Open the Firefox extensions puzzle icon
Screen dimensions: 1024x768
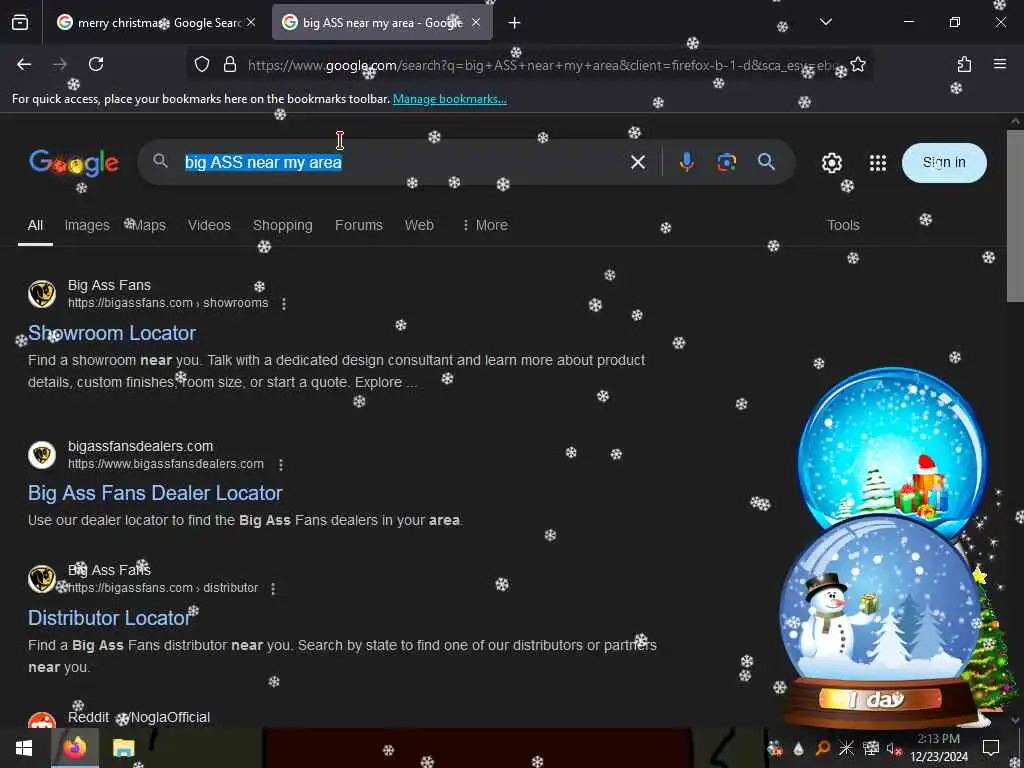coord(964,64)
